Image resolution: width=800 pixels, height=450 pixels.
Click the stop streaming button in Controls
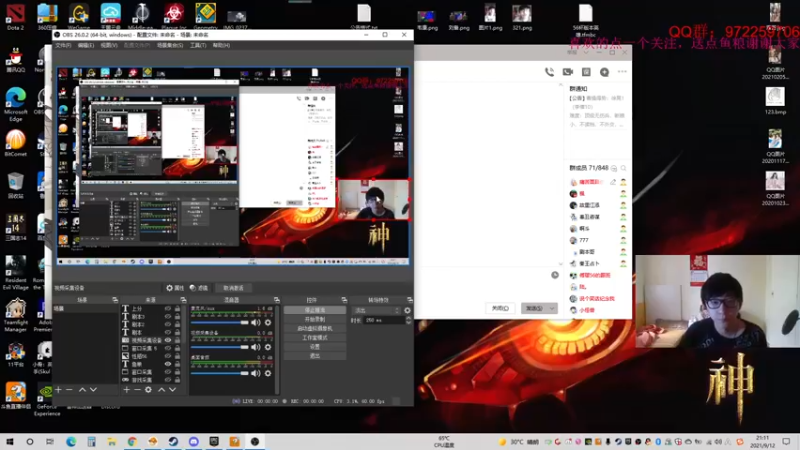coord(315,310)
